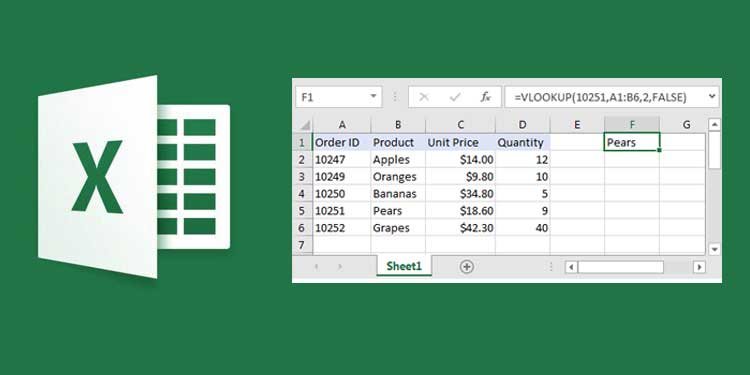Viewport: 750px width, 375px height.
Task: Click the horizontal scrollbar thumb
Action: [620, 267]
